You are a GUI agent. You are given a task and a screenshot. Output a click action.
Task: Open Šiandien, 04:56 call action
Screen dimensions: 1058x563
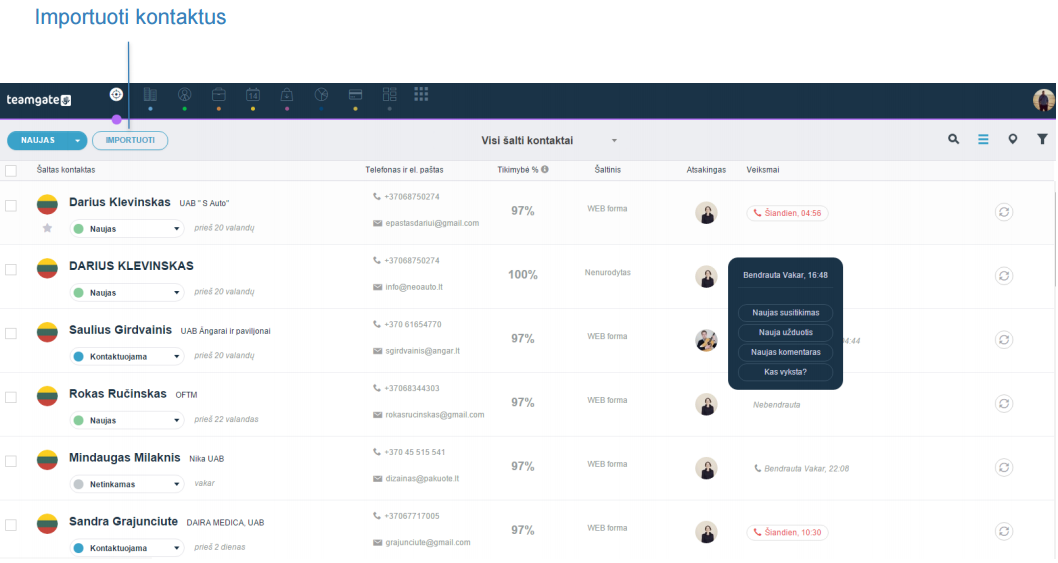pos(787,213)
